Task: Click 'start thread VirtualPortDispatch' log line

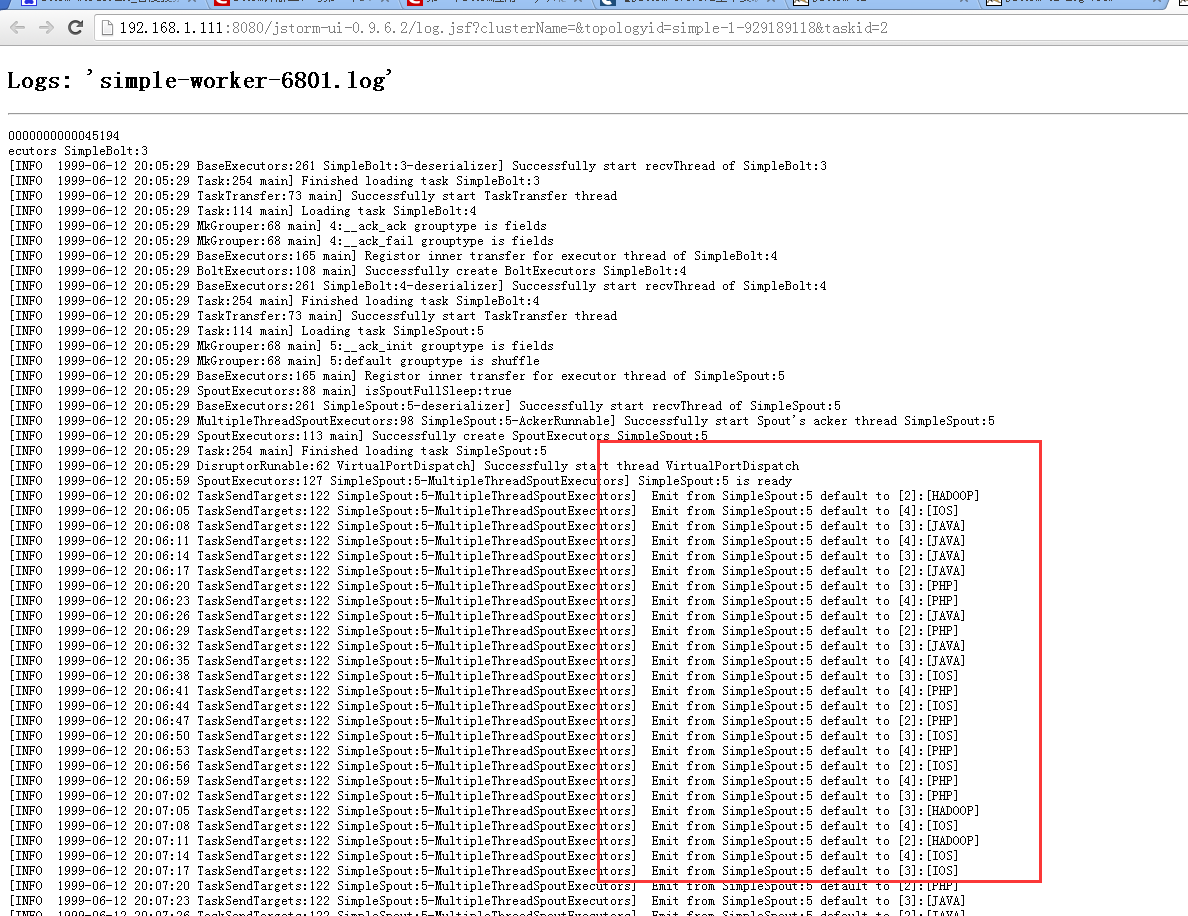Action: (x=404, y=466)
